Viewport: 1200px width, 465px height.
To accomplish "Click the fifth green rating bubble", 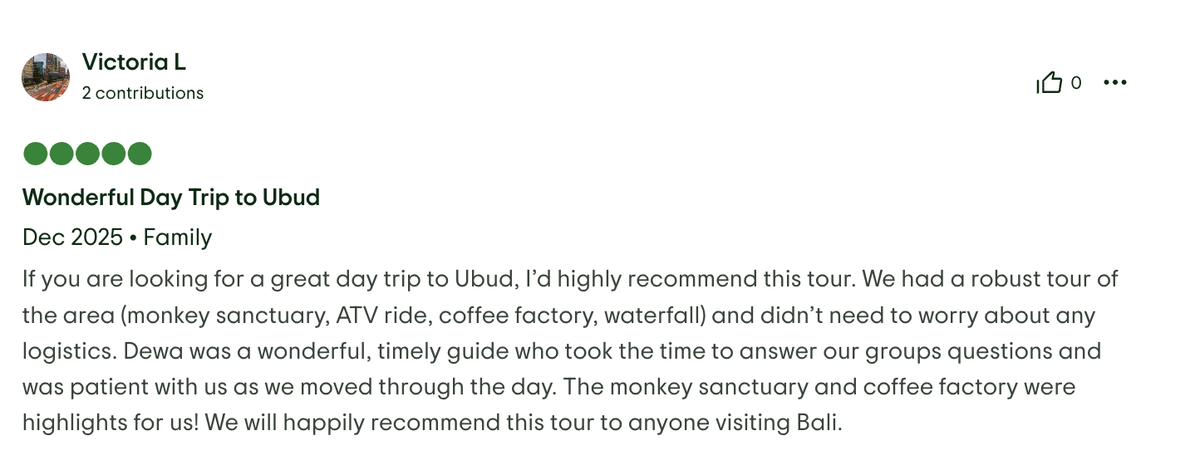I will tap(139, 154).
